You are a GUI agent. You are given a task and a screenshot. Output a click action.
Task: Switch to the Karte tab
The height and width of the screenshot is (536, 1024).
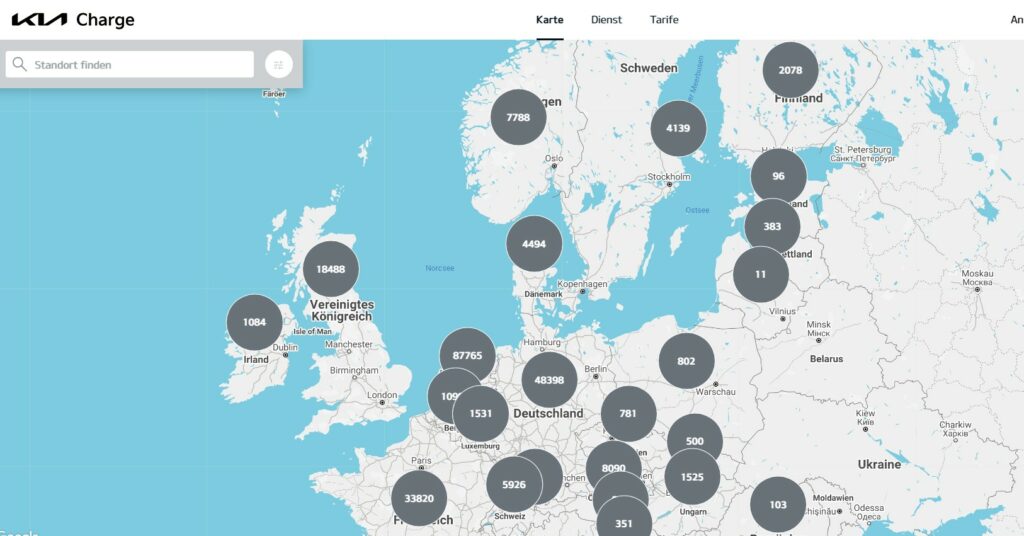pyautogui.click(x=550, y=20)
